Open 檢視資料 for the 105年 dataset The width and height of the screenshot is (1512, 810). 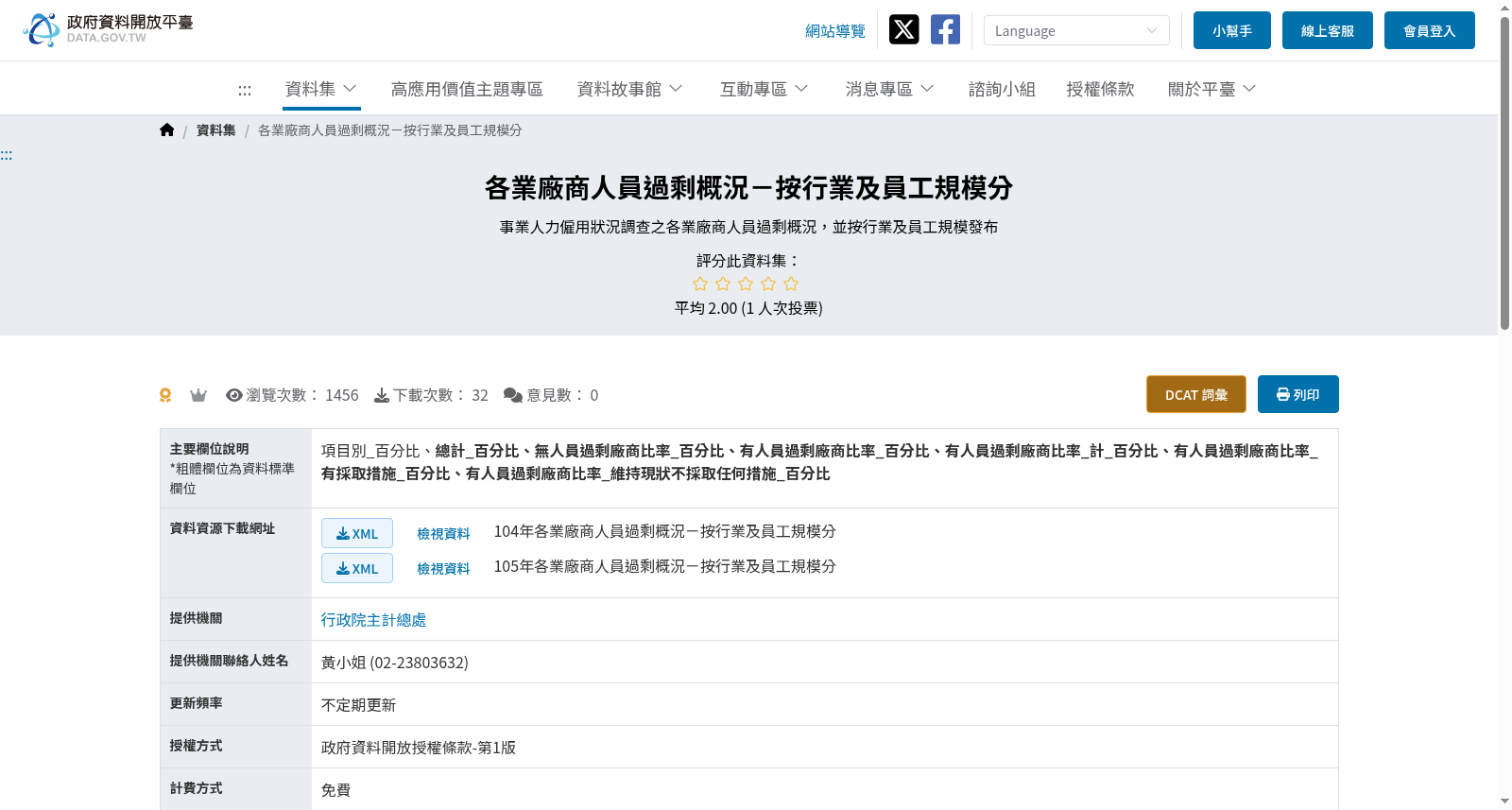coord(443,569)
